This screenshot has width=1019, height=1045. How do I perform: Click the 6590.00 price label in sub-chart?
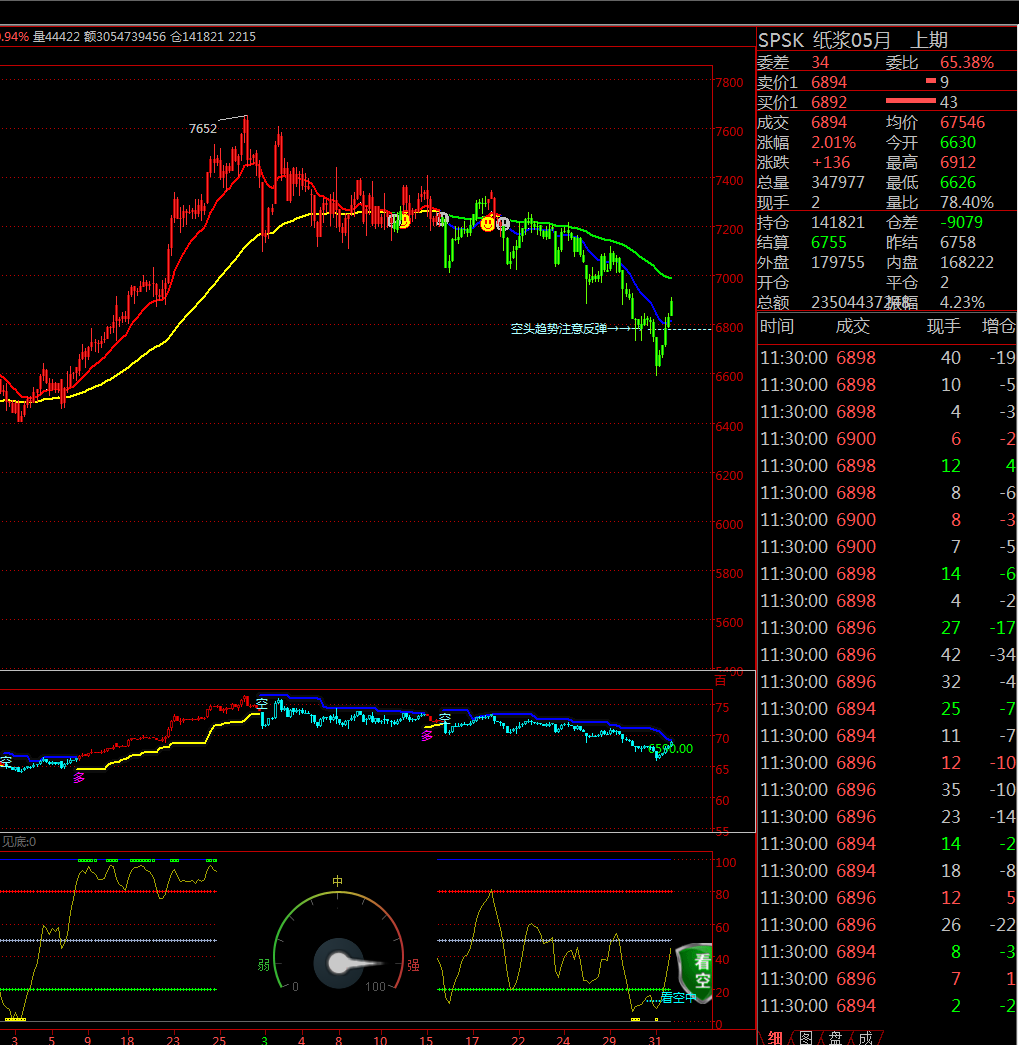pyautogui.click(x=671, y=748)
